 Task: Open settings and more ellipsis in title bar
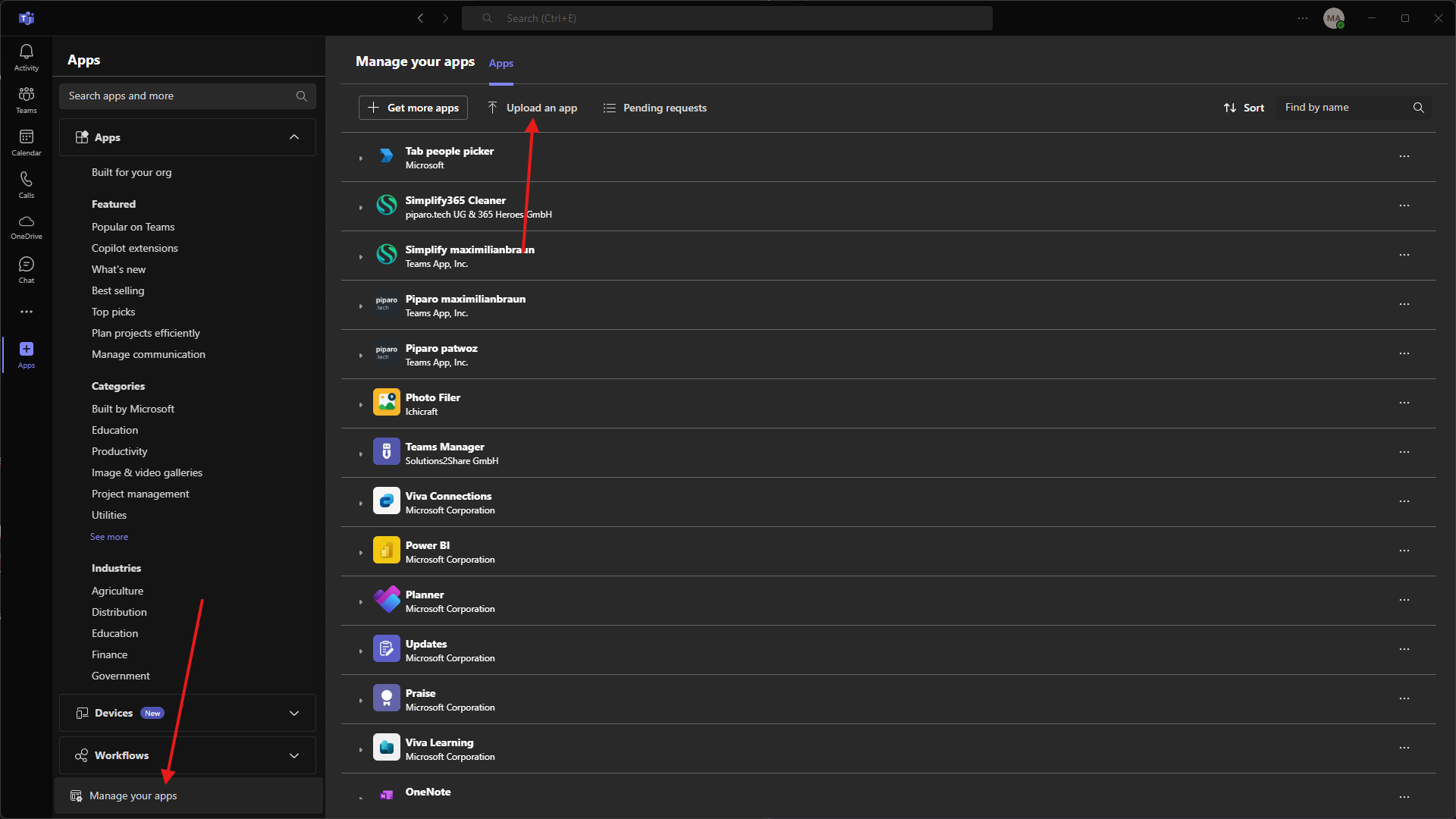pyautogui.click(x=1303, y=18)
